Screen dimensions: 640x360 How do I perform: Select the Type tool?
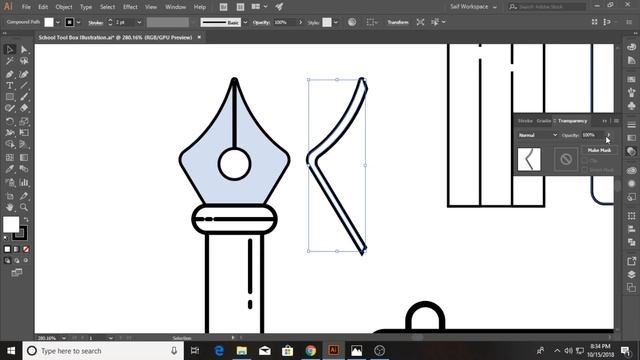click(10, 86)
